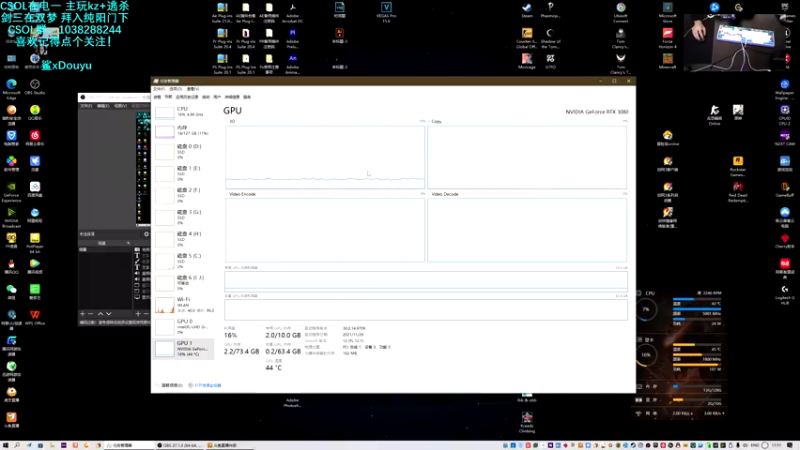Open Rockstar Games launcher icon
800x450 pixels.
[738, 166]
